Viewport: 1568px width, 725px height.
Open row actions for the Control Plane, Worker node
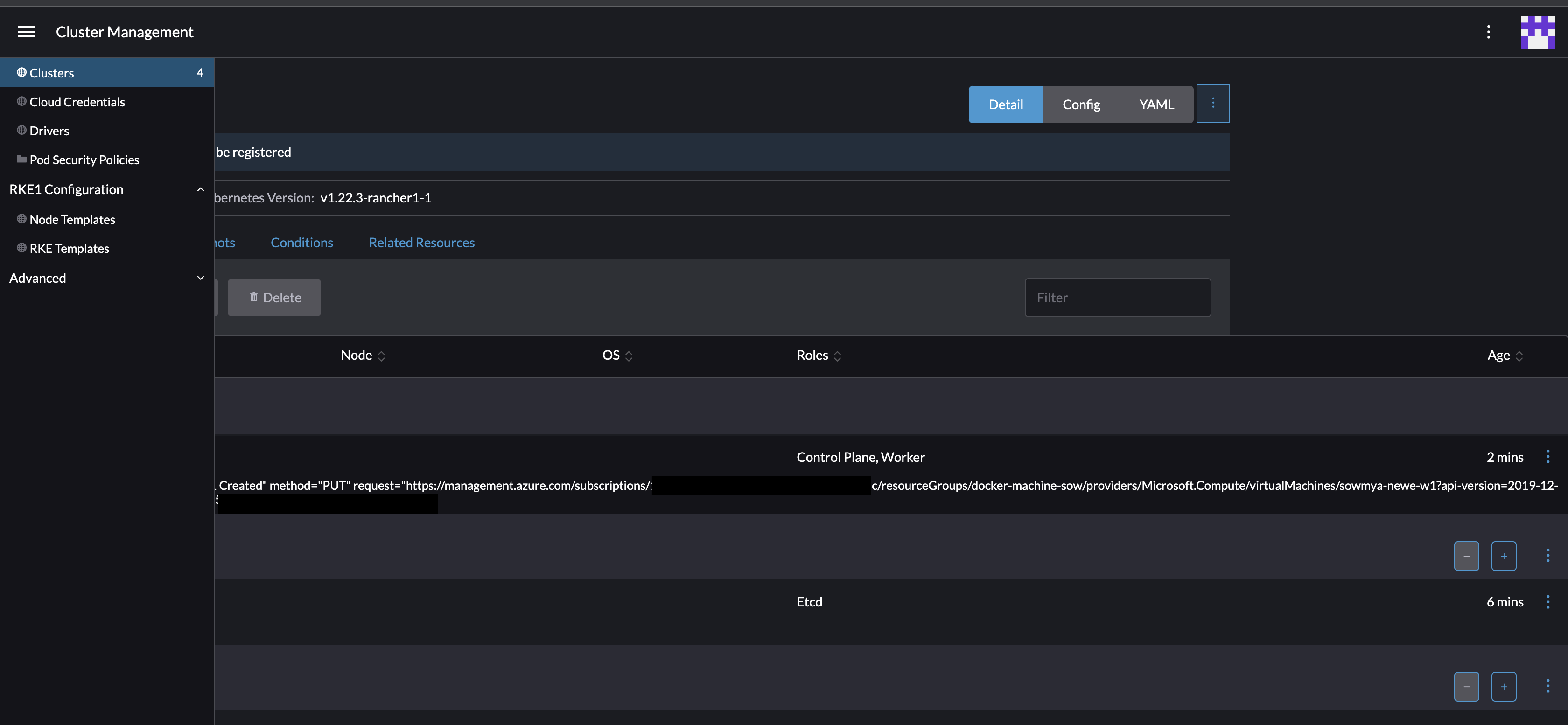[1548, 457]
